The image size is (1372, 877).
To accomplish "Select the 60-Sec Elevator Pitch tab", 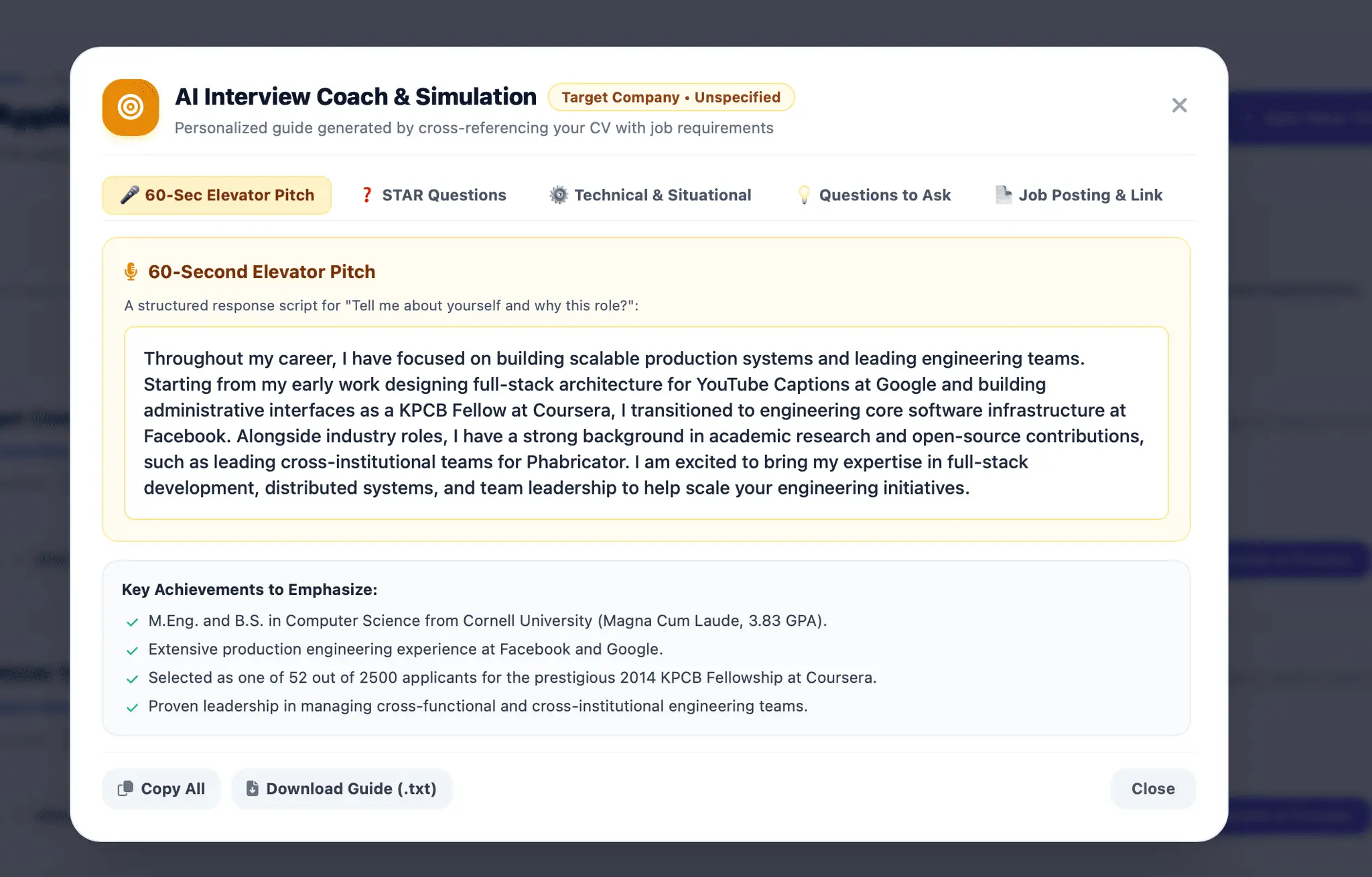I will (x=216, y=195).
